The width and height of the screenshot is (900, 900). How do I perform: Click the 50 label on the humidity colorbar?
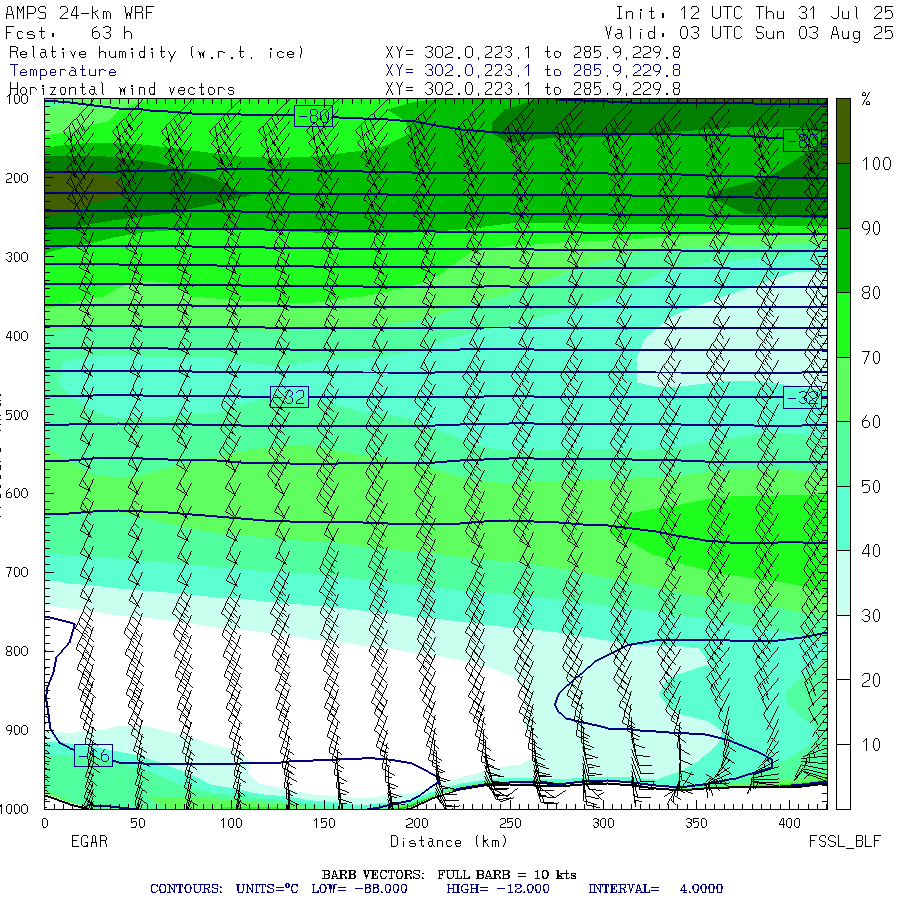pyautogui.click(x=871, y=487)
